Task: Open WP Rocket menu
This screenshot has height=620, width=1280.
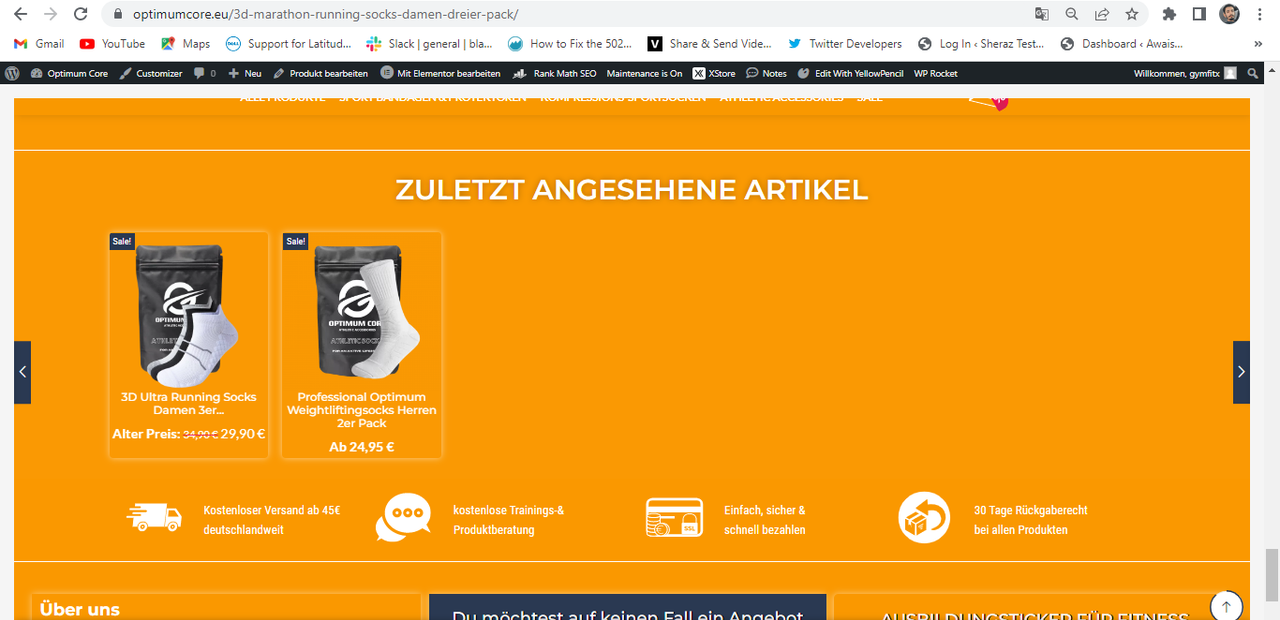Action: [x=936, y=73]
